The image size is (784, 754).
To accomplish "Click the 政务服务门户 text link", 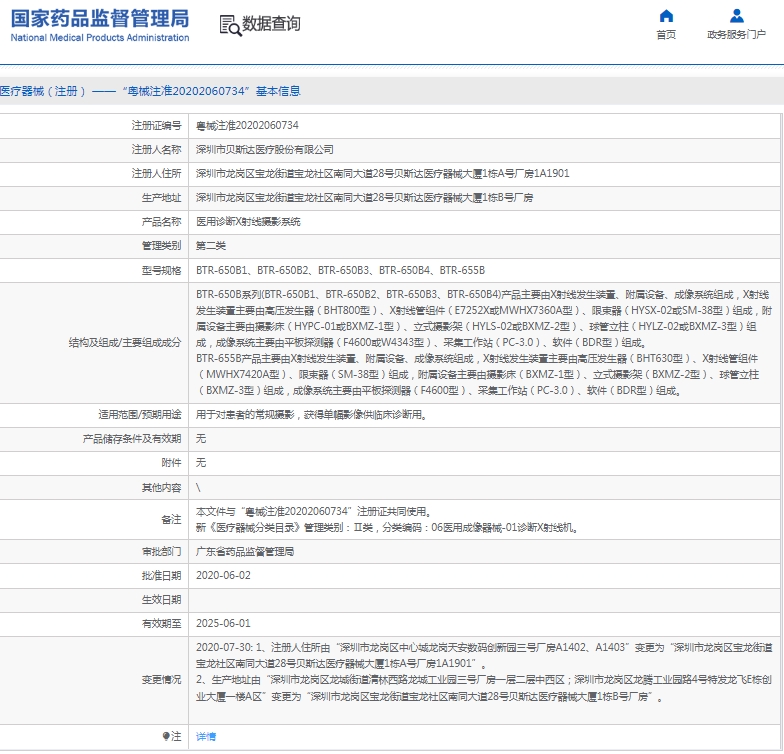I will point(736,34).
